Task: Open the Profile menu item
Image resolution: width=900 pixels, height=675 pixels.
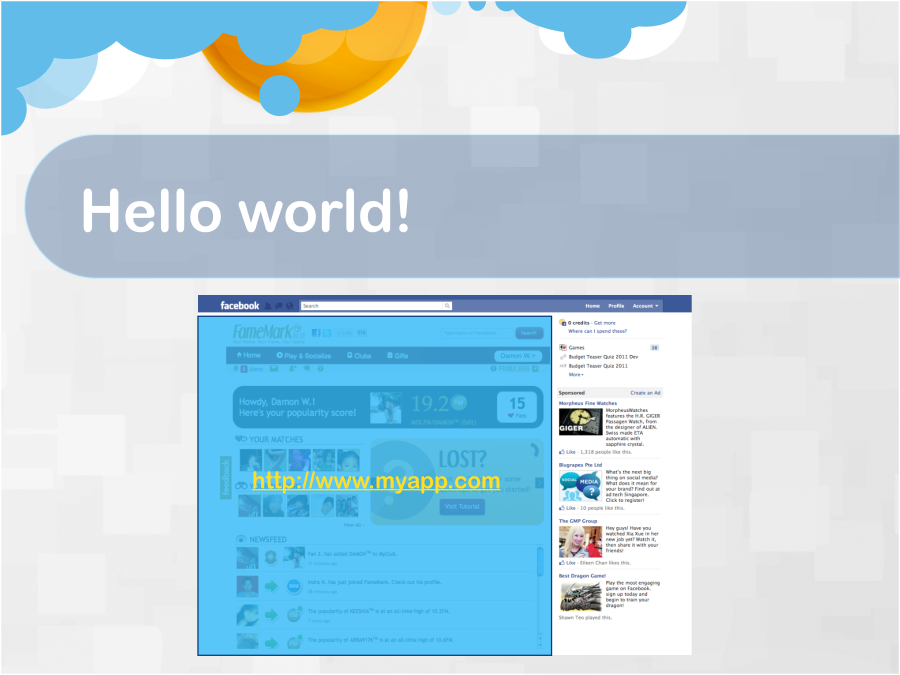Action: 616,306
